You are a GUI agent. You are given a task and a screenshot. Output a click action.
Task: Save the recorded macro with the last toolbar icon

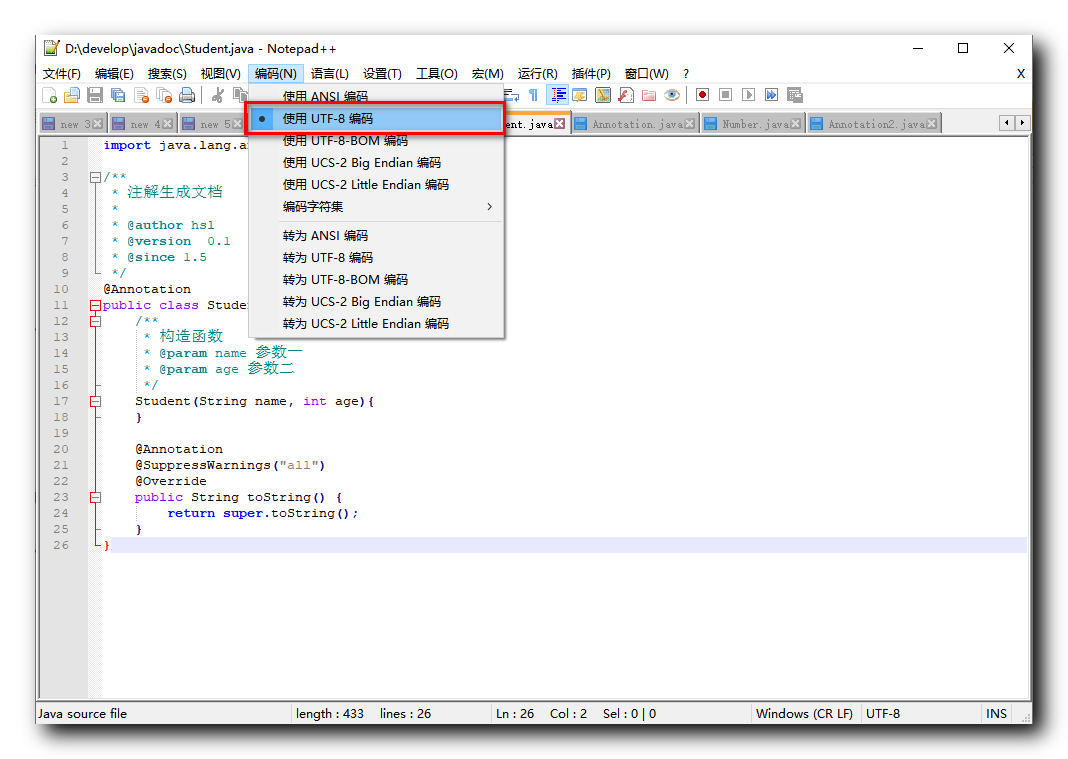(x=795, y=95)
